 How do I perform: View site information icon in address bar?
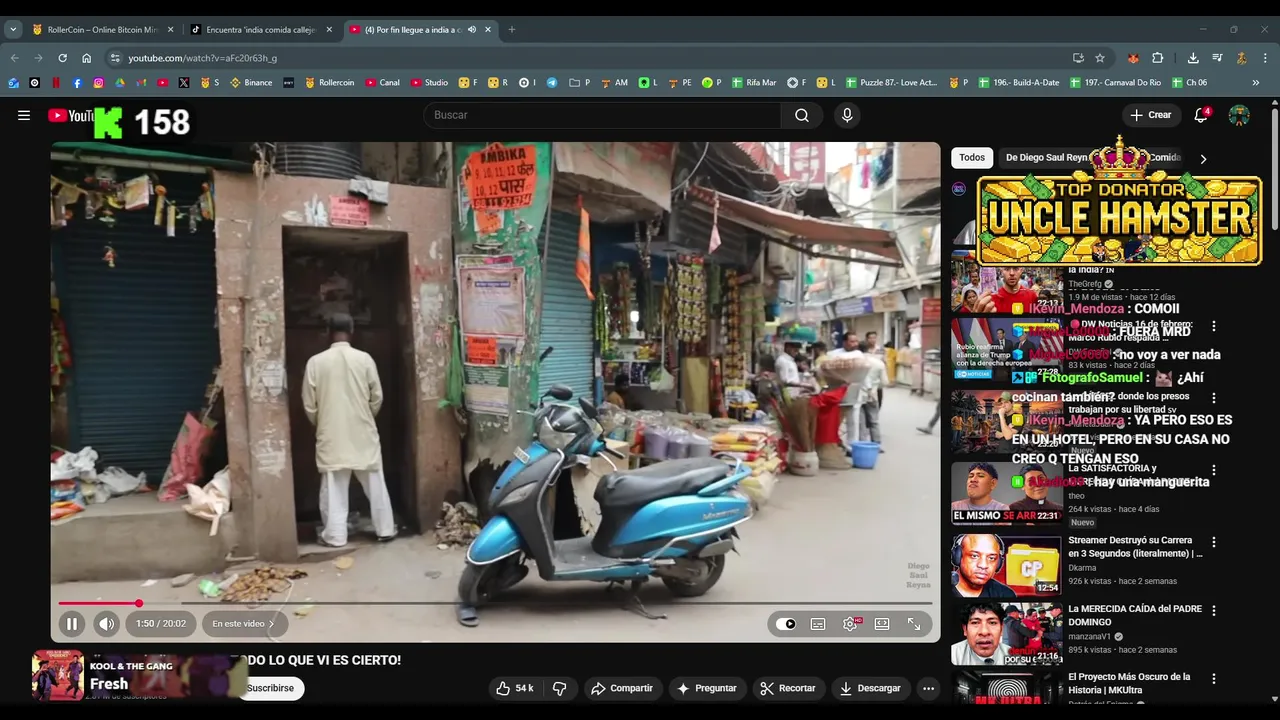(115, 58)
